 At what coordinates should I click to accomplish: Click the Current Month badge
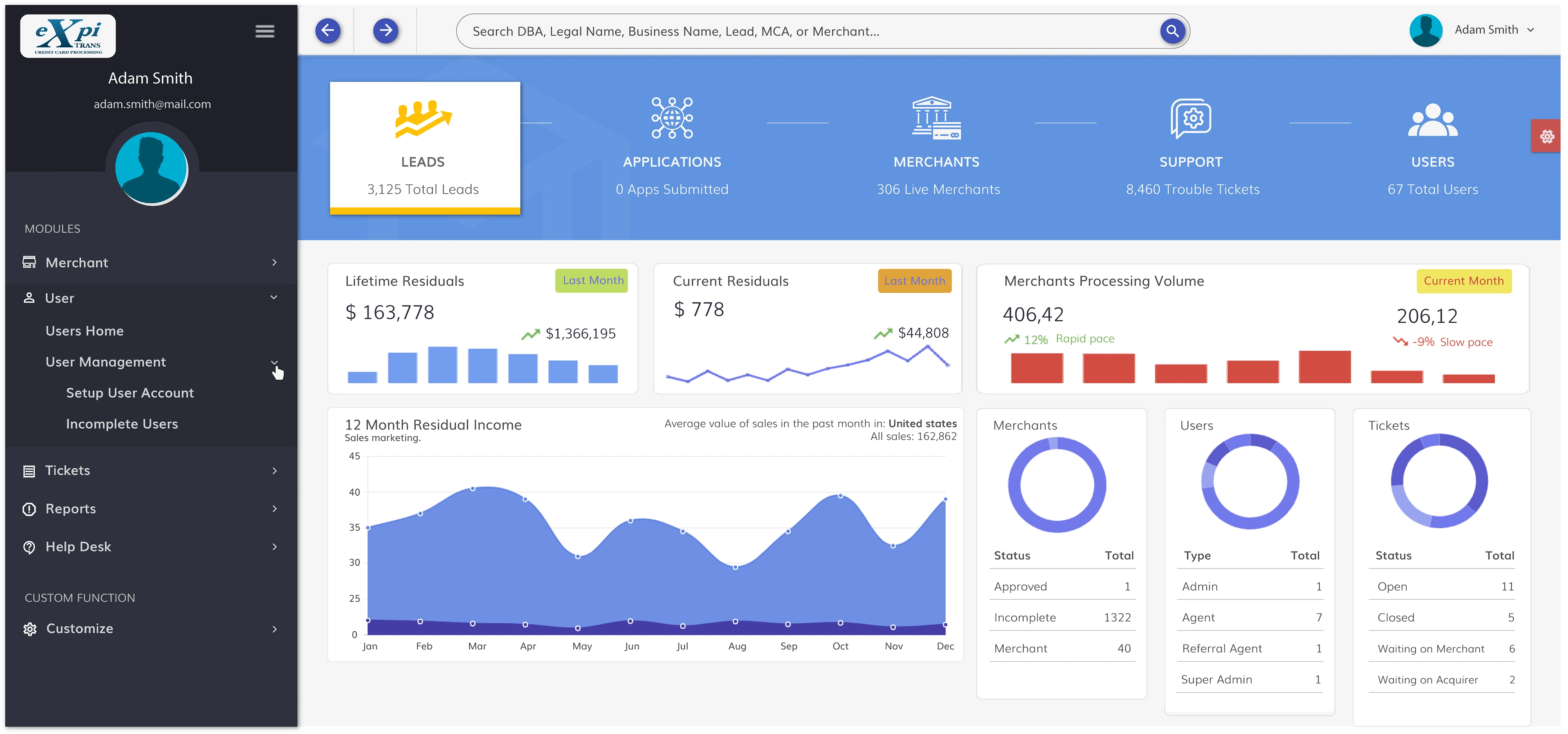pyautogui.click(x=1463, y=280)
